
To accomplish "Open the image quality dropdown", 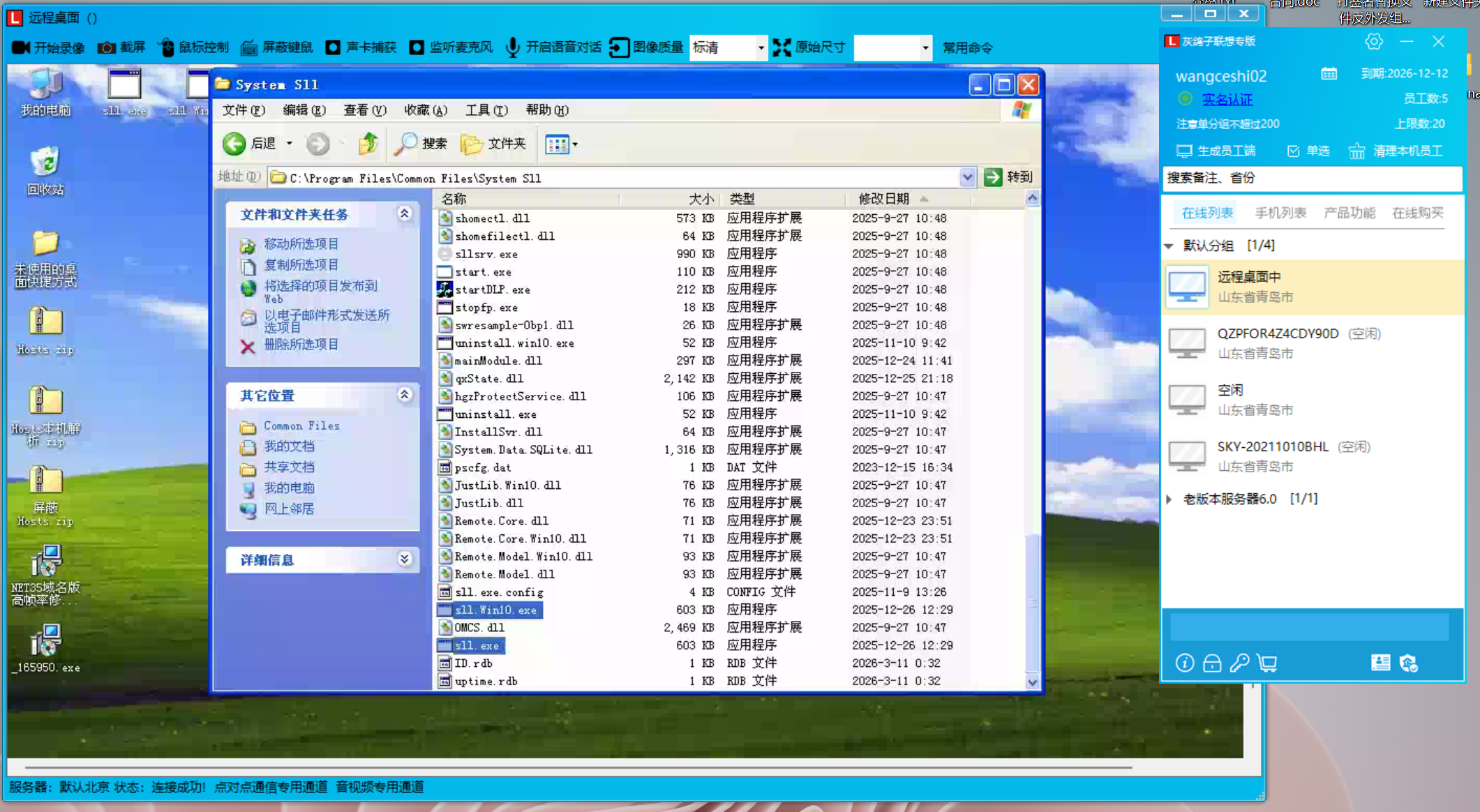I will click(761, 47).
